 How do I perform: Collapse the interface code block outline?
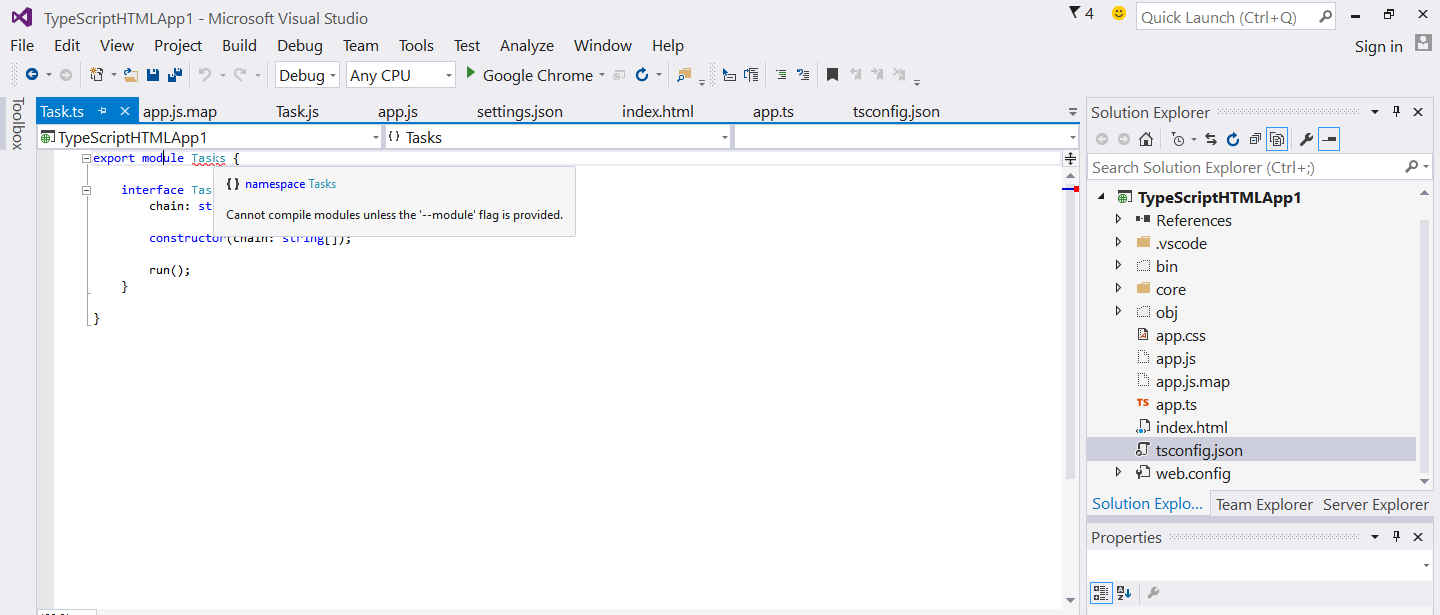coord(86,190)
